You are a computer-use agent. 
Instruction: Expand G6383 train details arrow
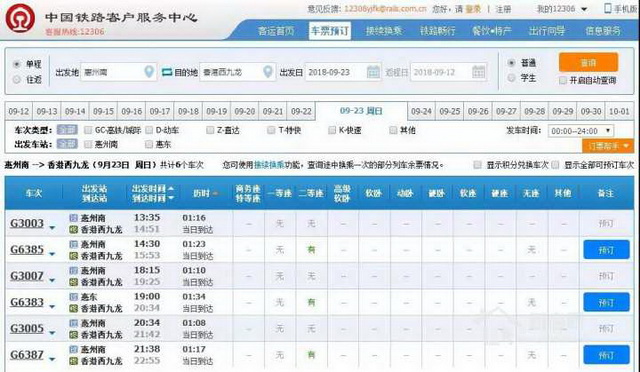(x=52, y=306)
